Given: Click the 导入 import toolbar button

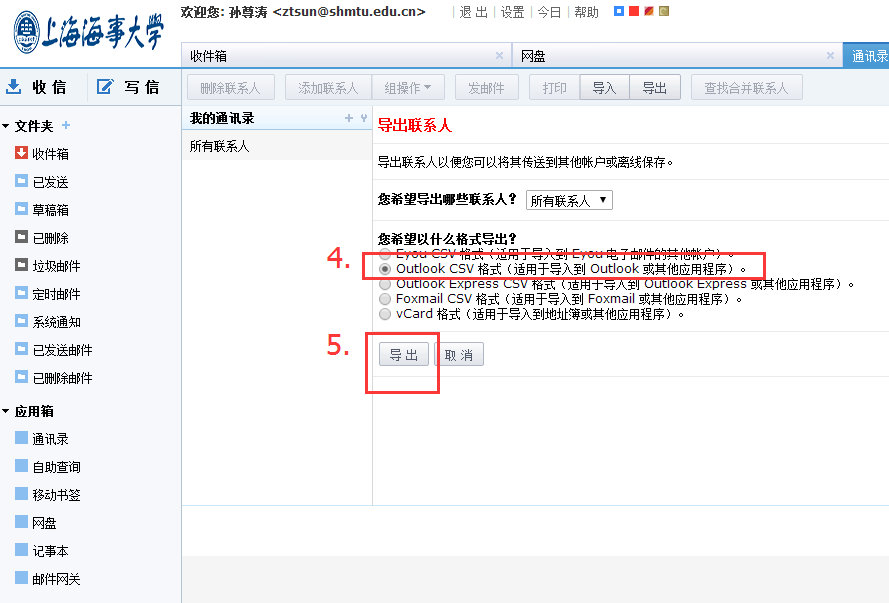Looking at the screenshot, I should point(604,88).
